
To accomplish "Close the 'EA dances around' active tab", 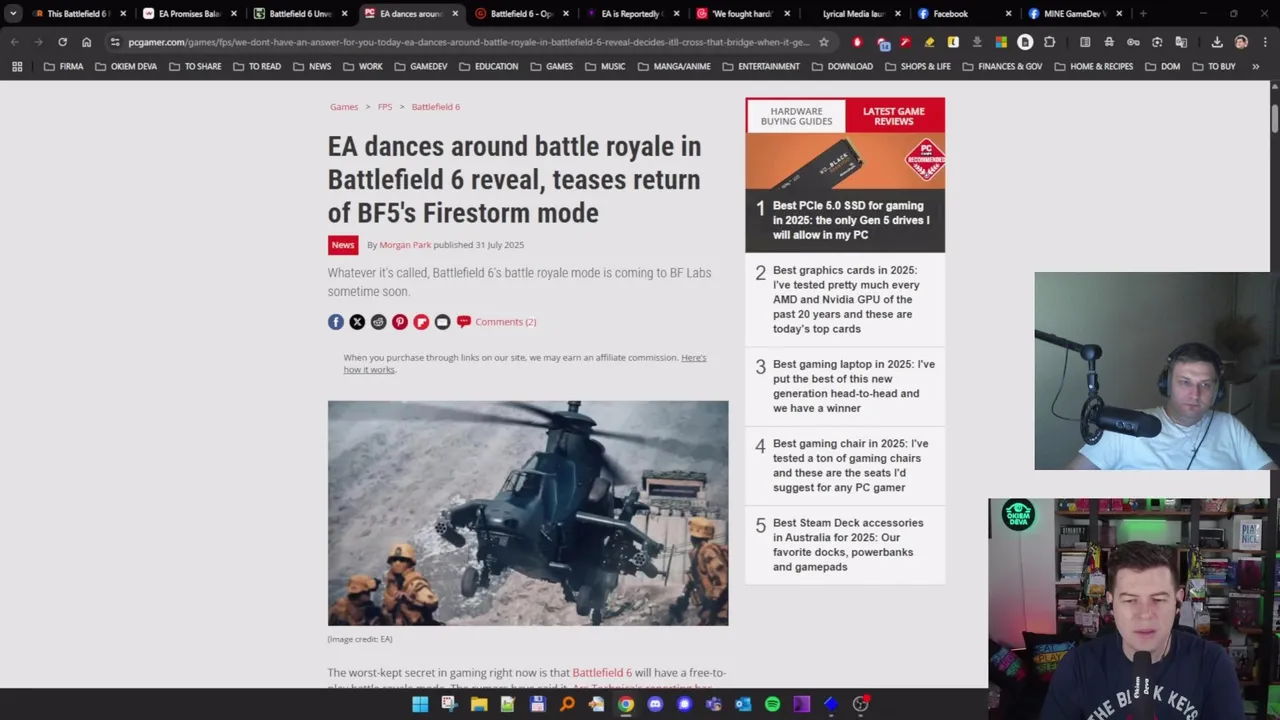I will click(455, 14).
